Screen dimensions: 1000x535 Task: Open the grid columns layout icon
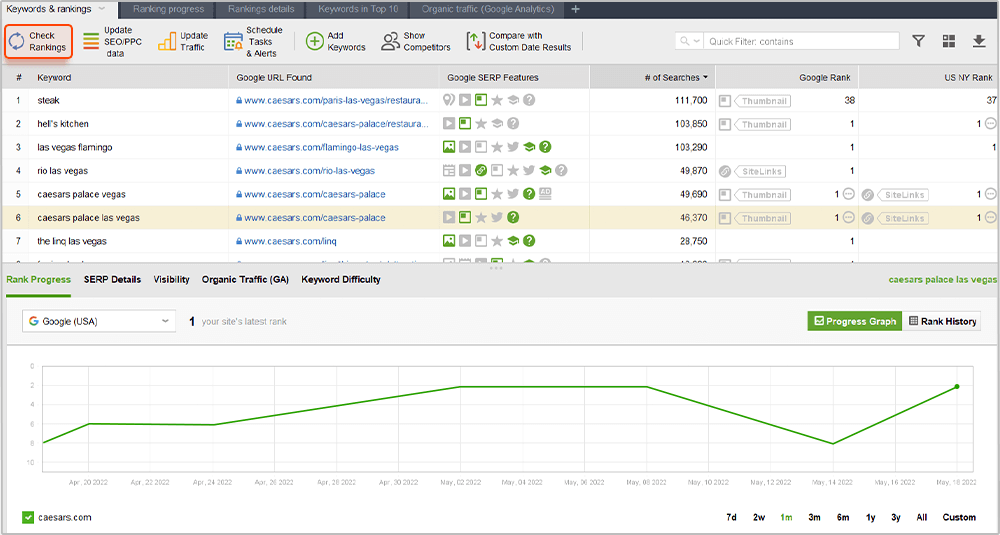(x=949, y=41)
